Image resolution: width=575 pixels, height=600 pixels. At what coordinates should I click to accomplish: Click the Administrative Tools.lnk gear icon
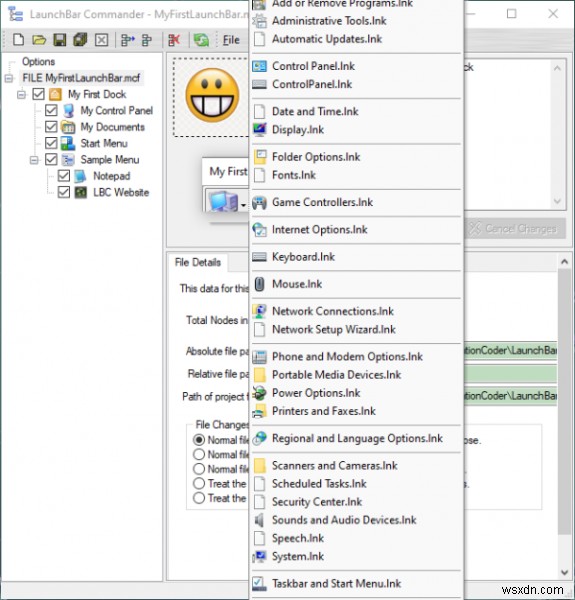pos(259,21)
